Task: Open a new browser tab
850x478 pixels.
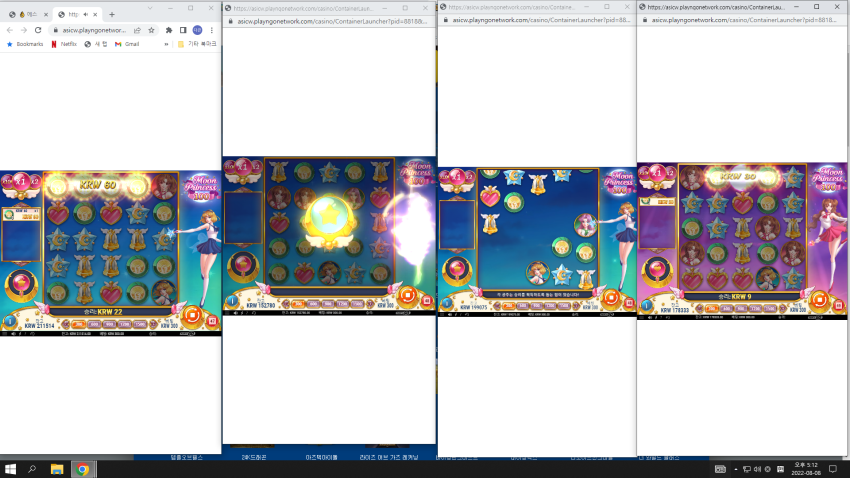Action: [x=112, y=15]
